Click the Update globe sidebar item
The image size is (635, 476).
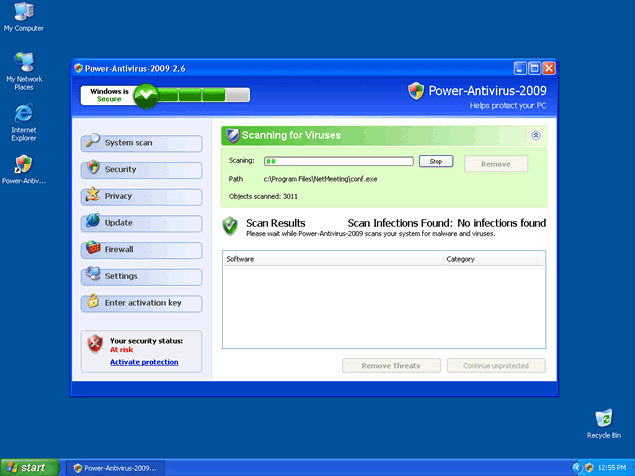point(139,222)
